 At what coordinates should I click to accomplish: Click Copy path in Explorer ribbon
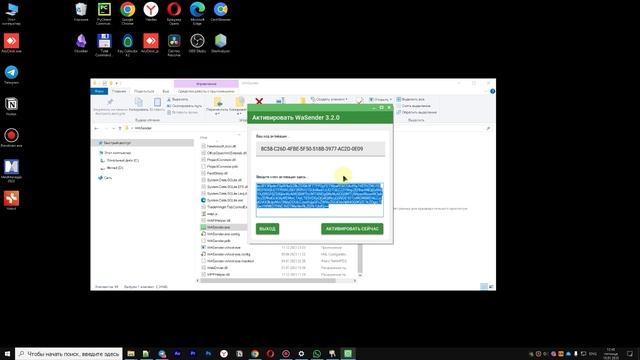click(184, 106)
